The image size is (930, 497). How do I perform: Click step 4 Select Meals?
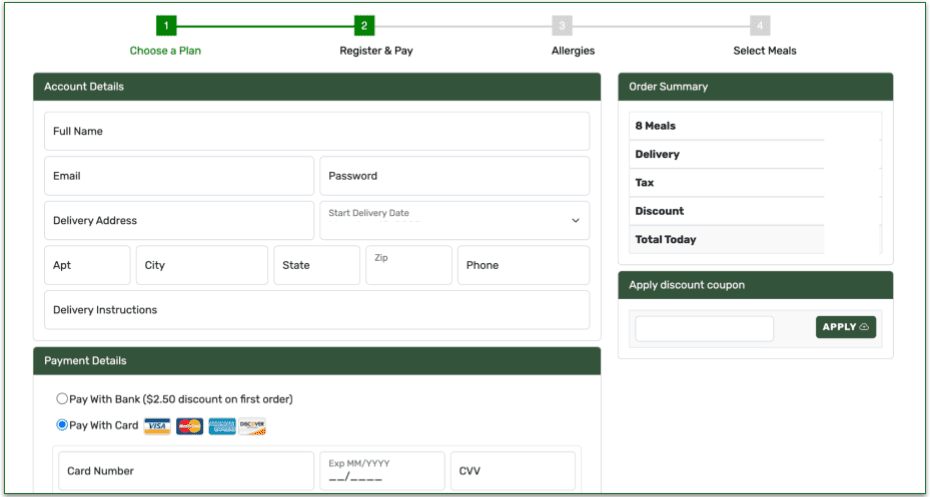760,26
